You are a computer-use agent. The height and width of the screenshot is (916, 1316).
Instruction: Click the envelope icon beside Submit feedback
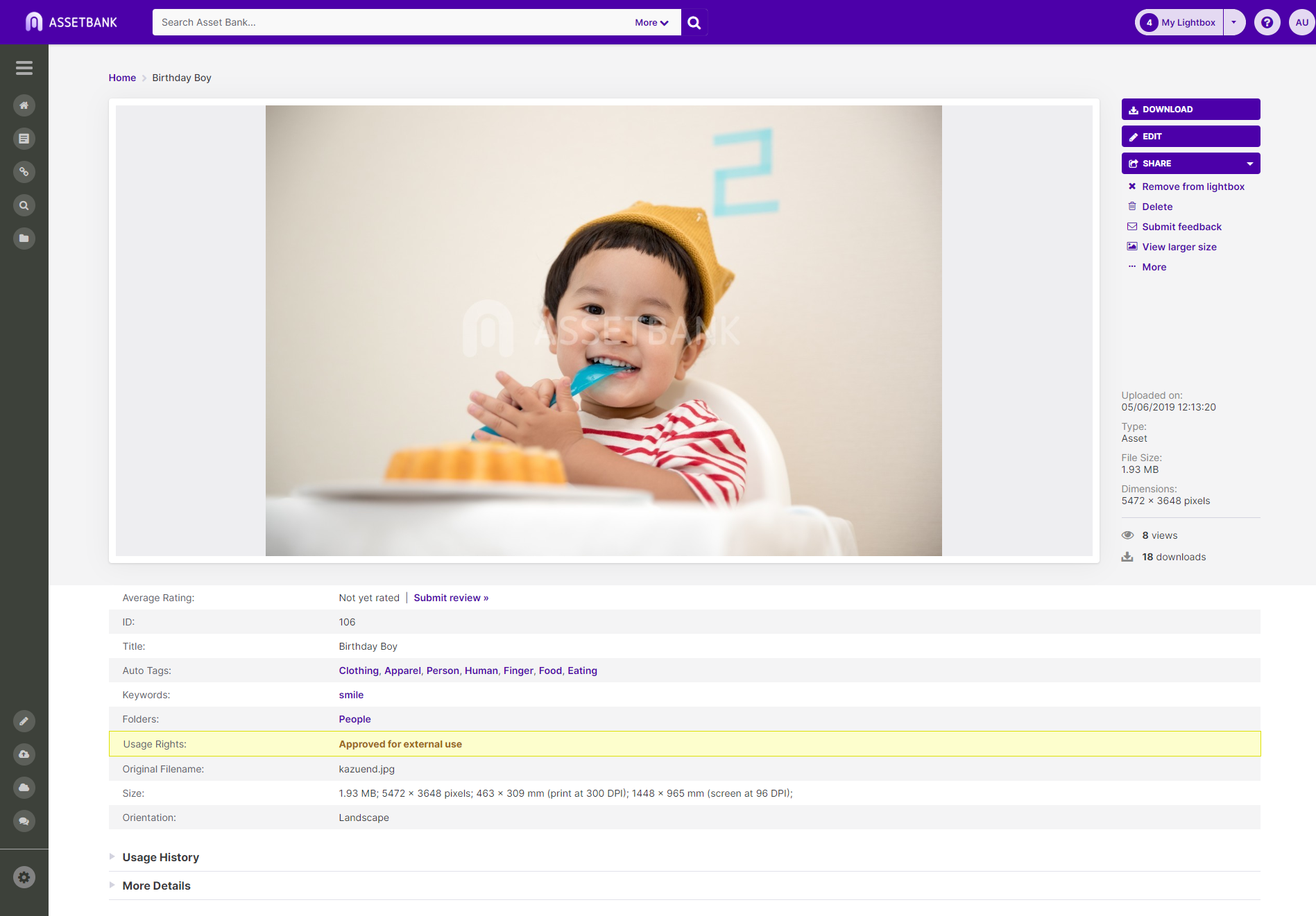tap(1132, 227)
